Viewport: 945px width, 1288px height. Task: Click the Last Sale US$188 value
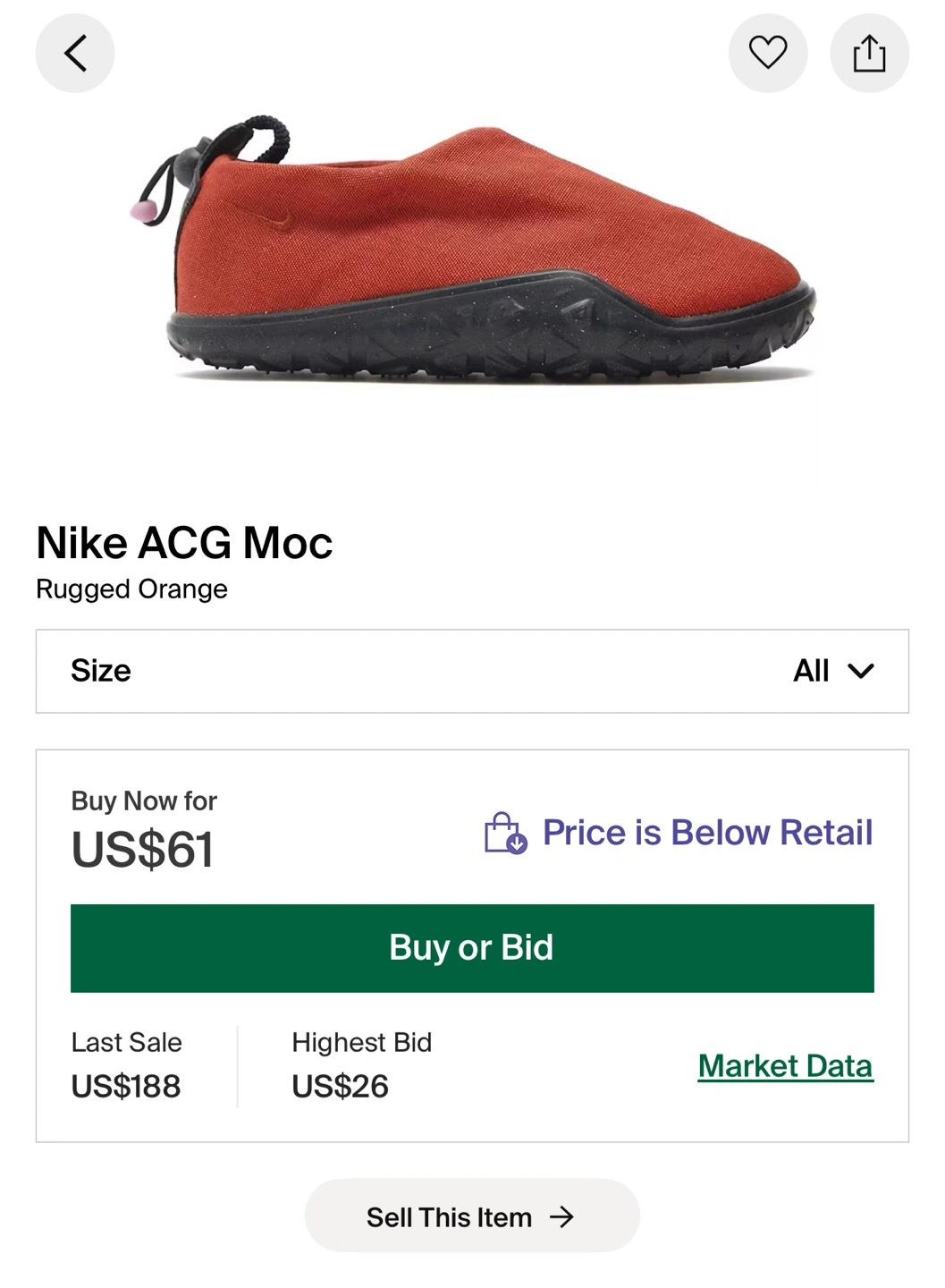point(126,1086)
